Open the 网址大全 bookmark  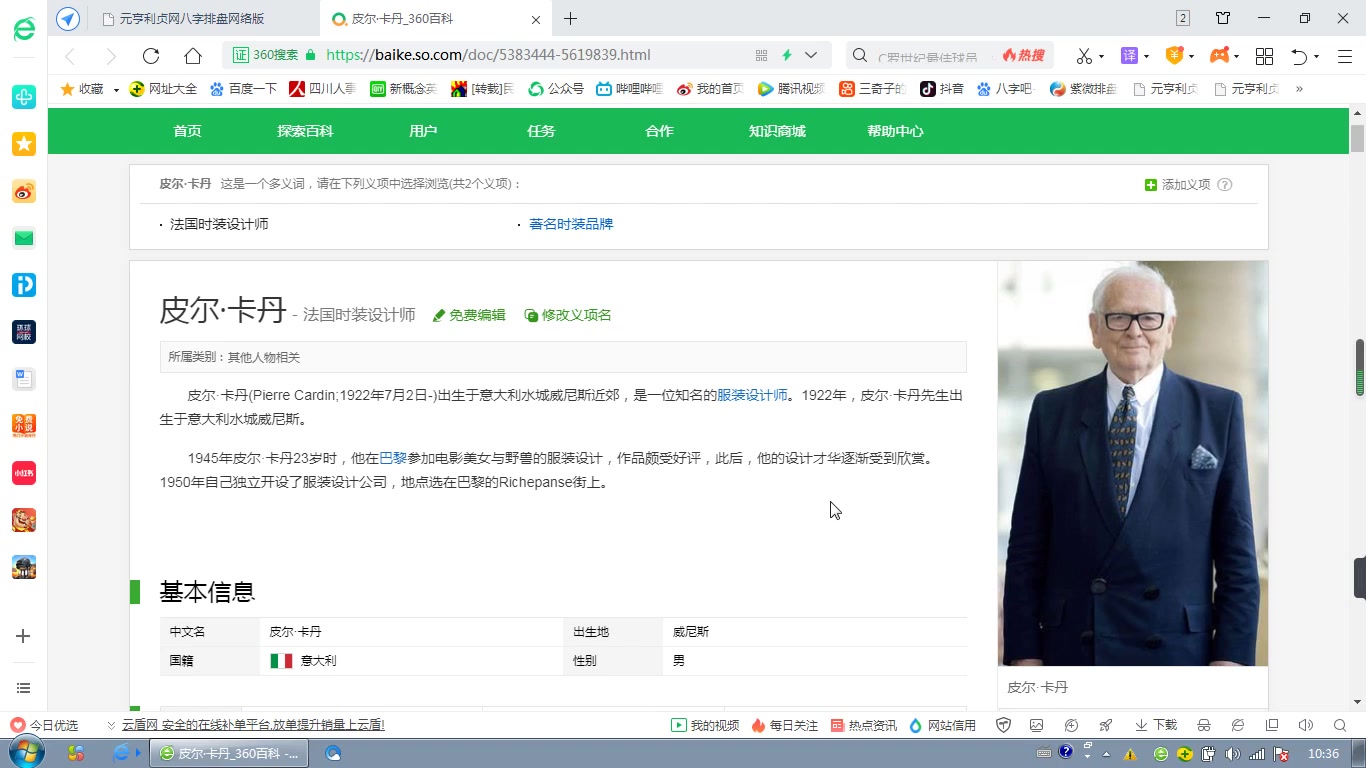click(163, 89)
